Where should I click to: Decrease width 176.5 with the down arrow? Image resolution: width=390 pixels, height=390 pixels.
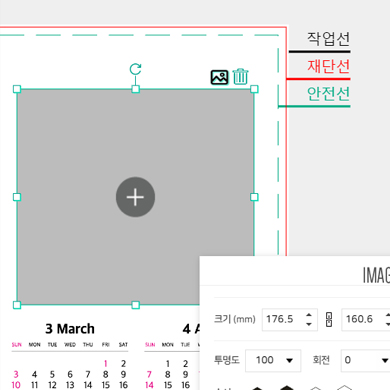[x=309, y=324]
